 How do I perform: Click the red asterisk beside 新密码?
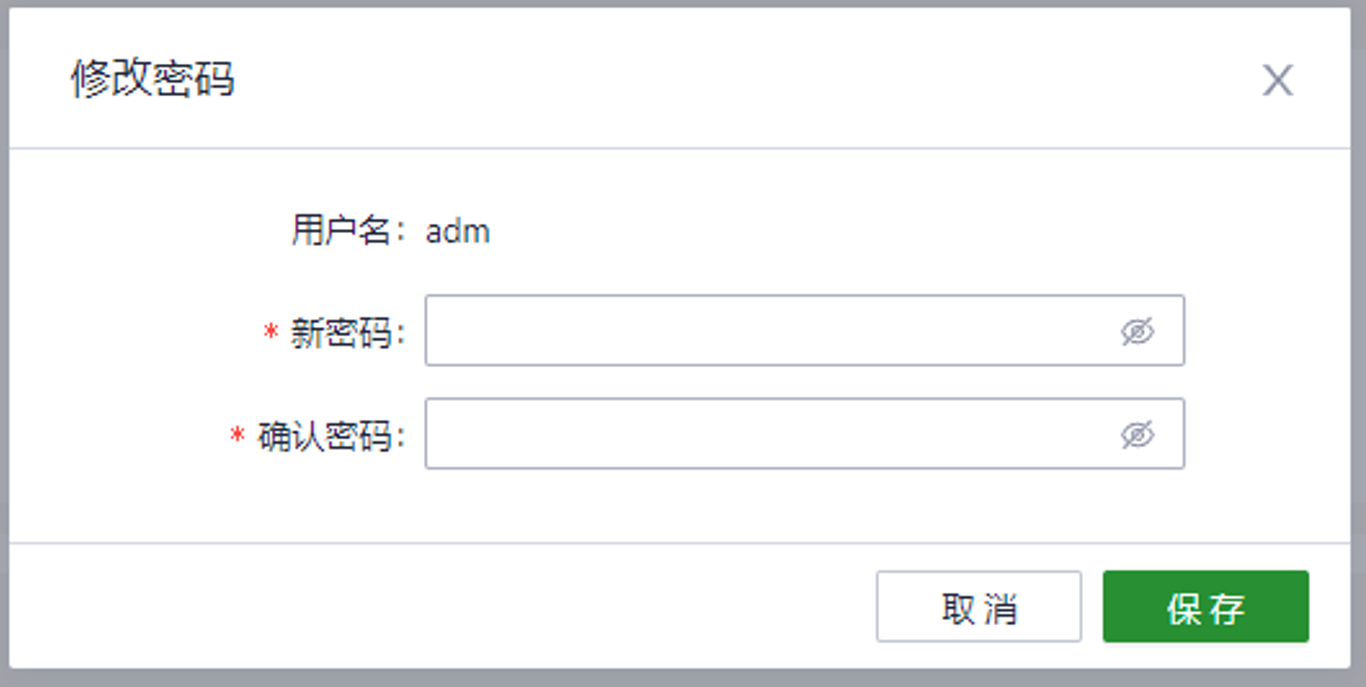pyautogui.click(x=270, y=332)
